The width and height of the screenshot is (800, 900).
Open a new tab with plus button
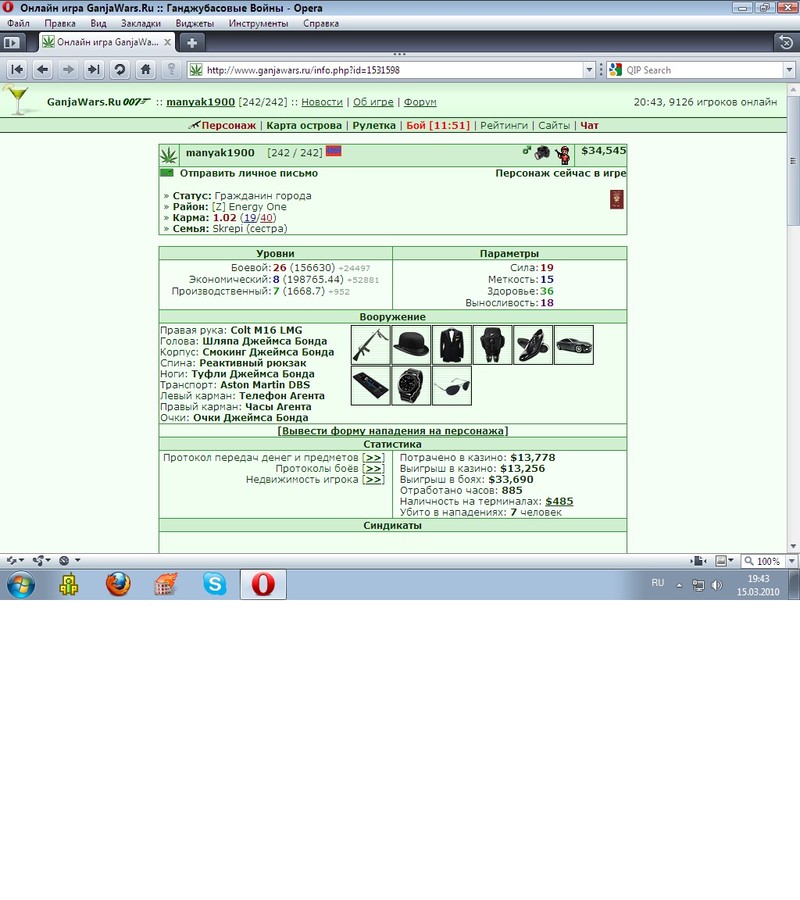coord(192,42)
